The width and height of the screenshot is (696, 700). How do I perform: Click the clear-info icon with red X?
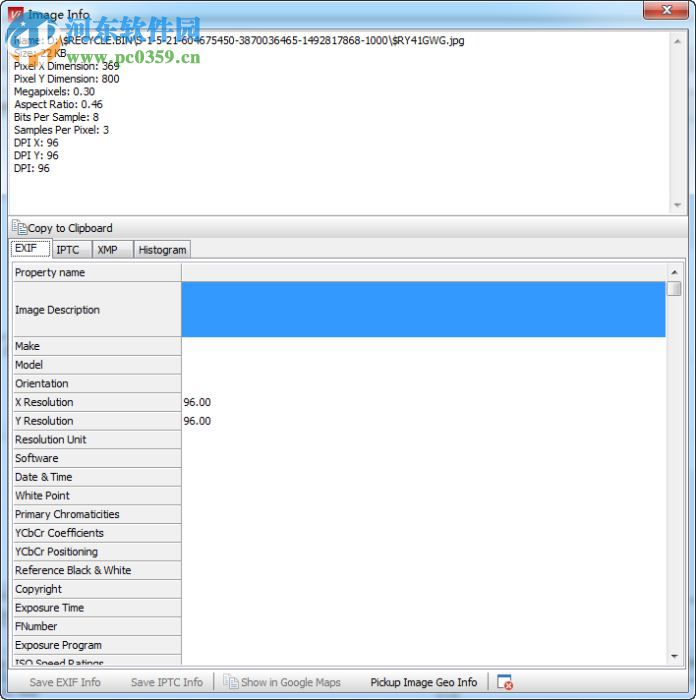click(504, 682)
